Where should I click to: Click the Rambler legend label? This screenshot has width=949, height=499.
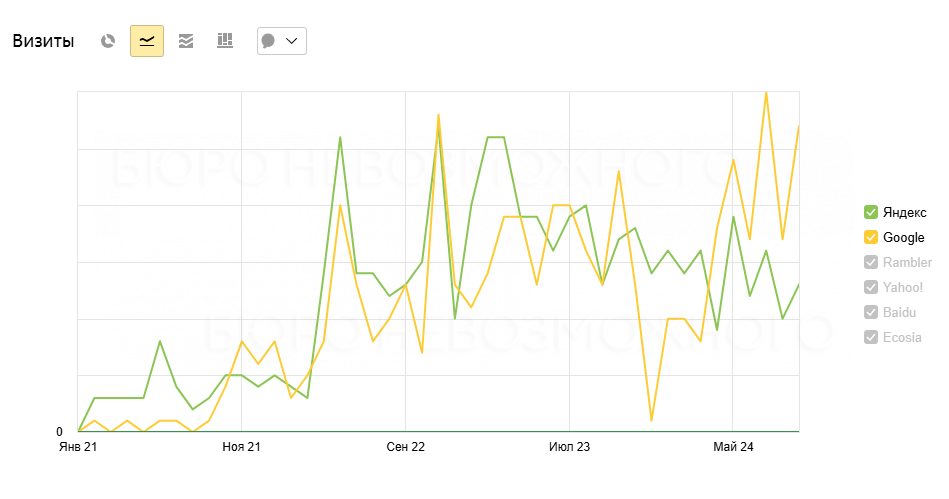tap(907, 262)
